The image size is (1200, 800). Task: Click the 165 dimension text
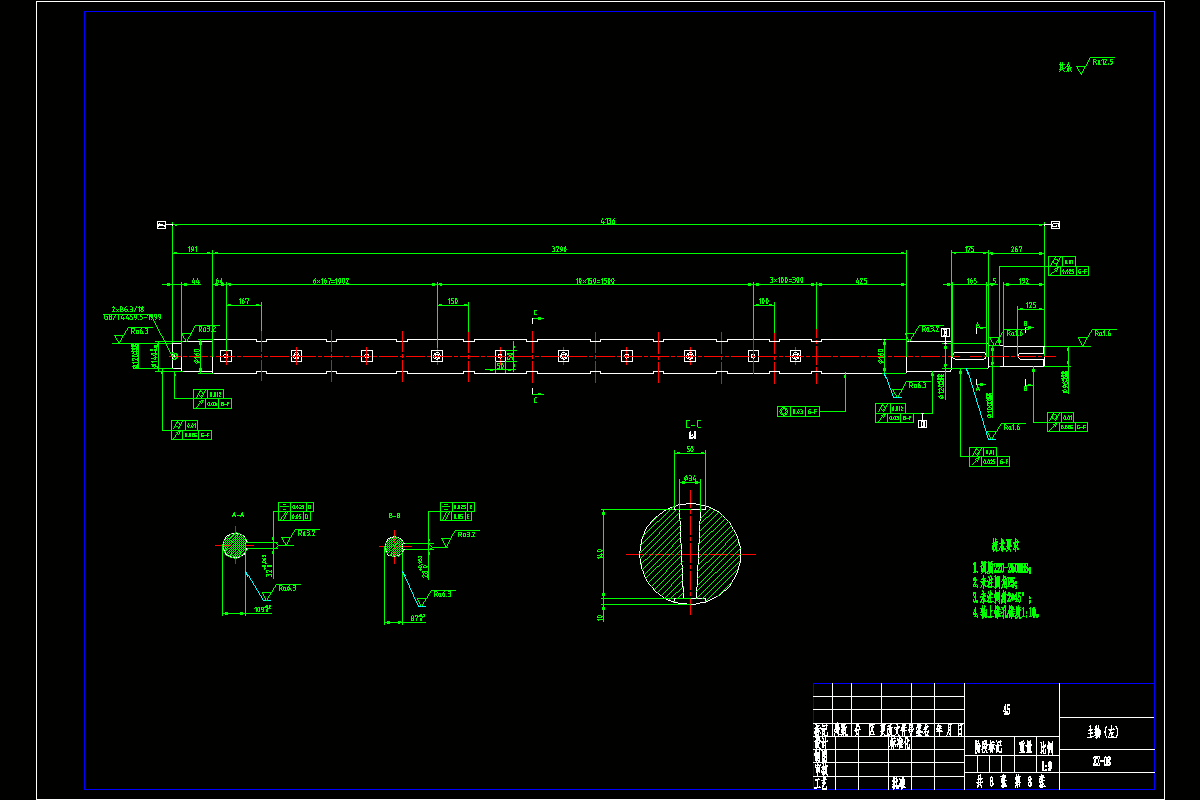970,281
